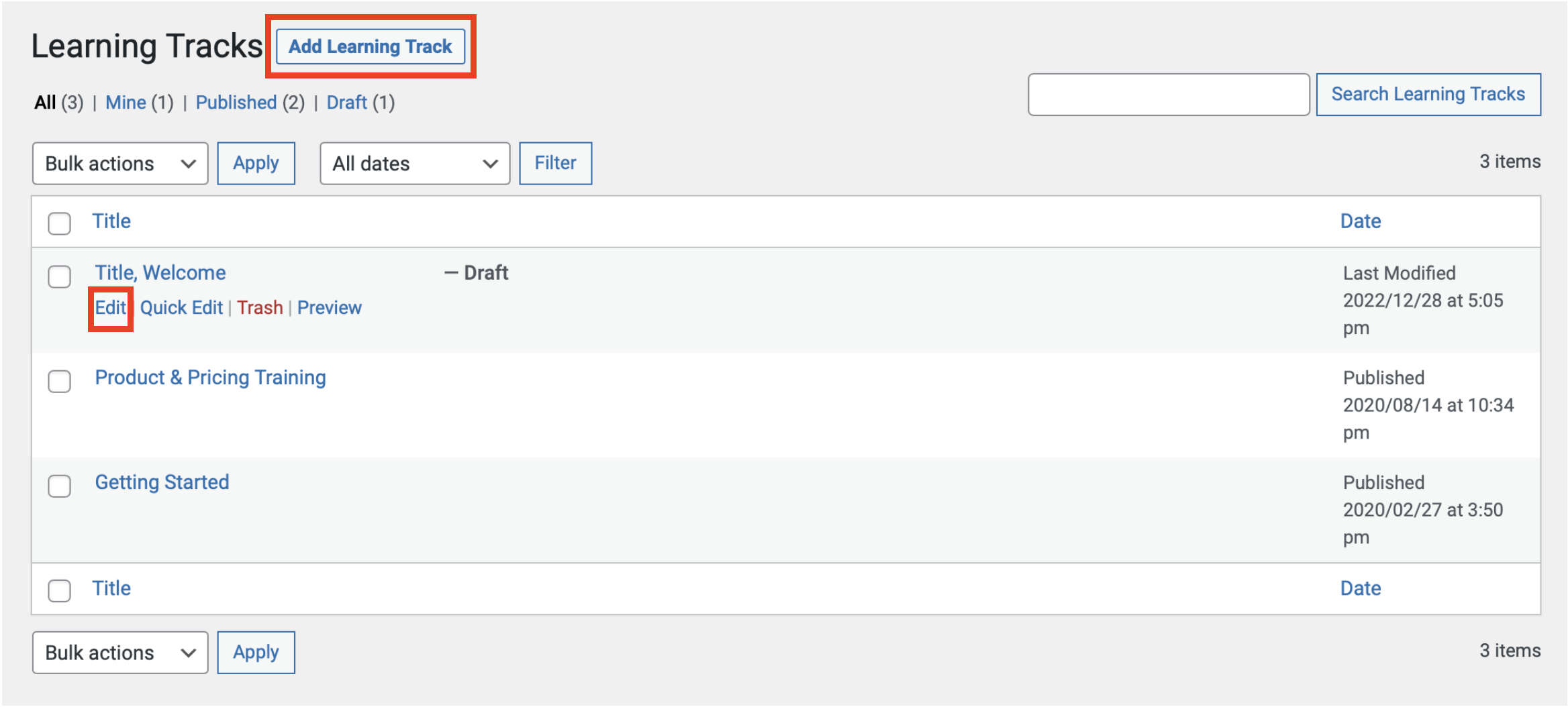Click the top '3 items' count
This screenshot has height=707, width=1568.
(x=1510, y=162)
